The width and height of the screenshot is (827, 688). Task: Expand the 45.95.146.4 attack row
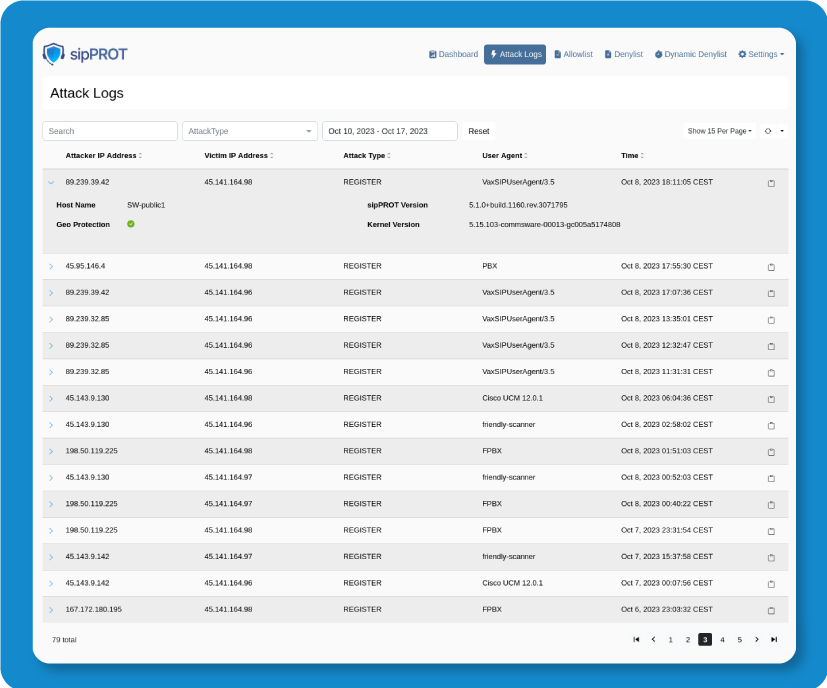[51, 267]
